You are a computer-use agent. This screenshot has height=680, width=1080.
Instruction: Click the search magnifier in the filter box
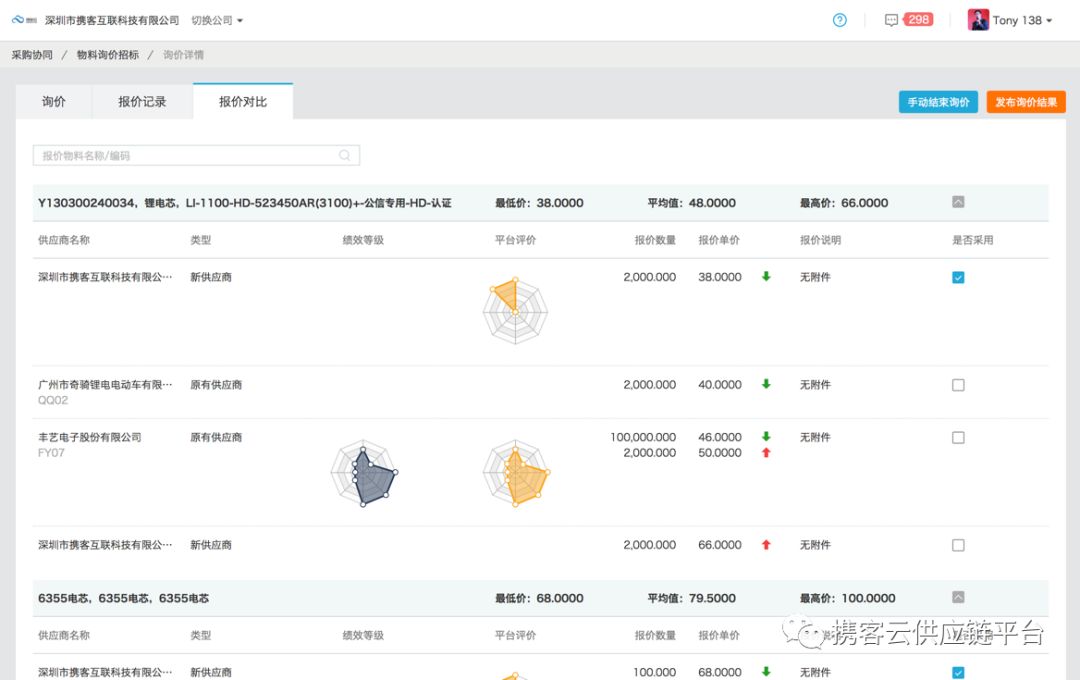point(344,155)
